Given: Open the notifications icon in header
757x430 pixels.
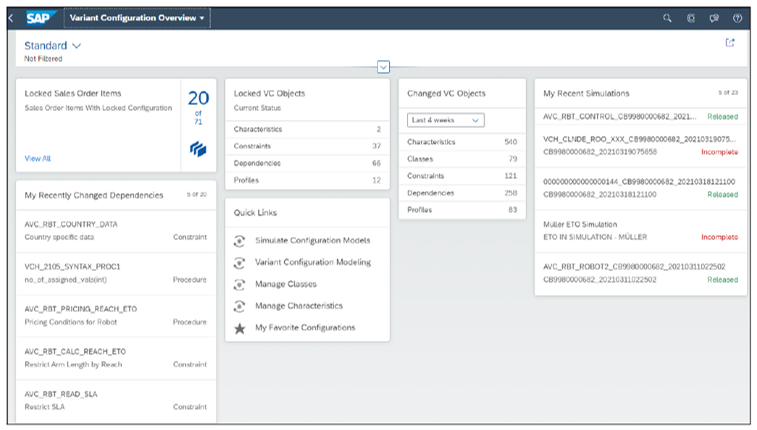Looking at the screenshot, I should tap(714, 18).
